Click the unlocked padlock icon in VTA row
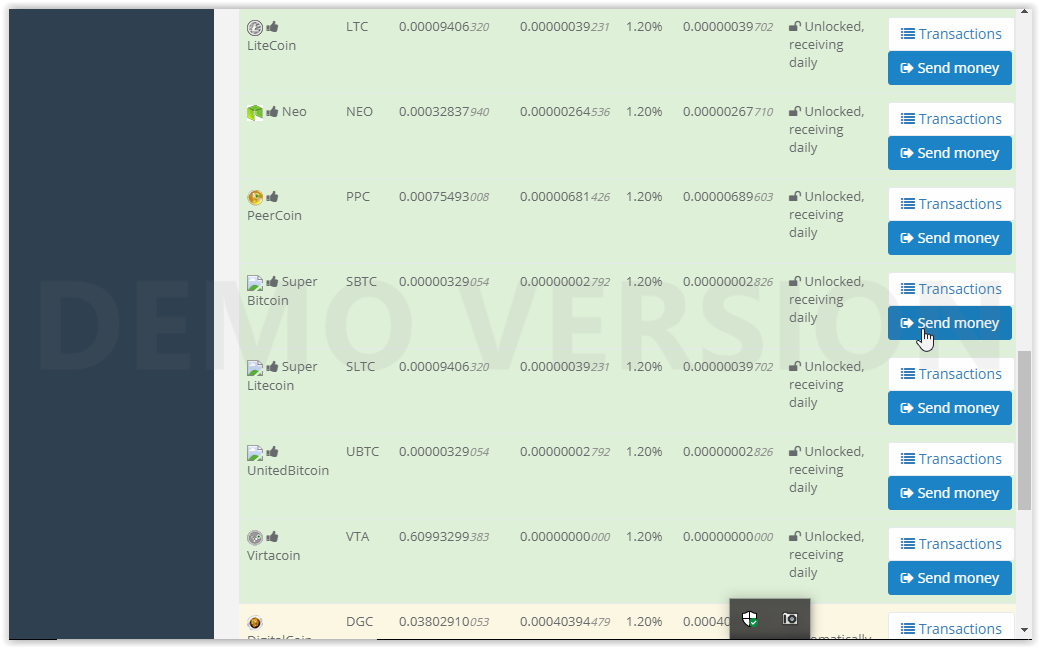The width and height of the screenshot is (1040, 648). (x=795, y=536)
